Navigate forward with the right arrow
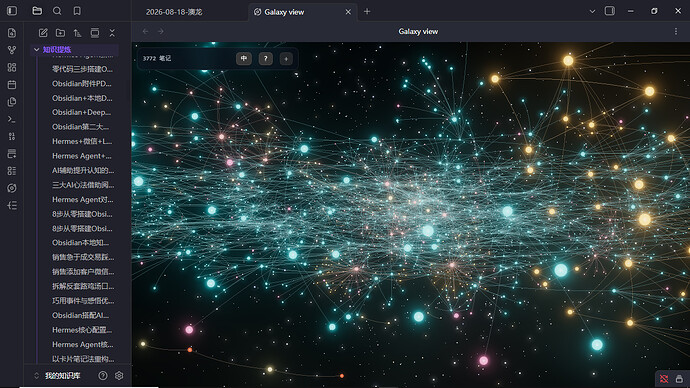690x388 pixels. (161, 32)
